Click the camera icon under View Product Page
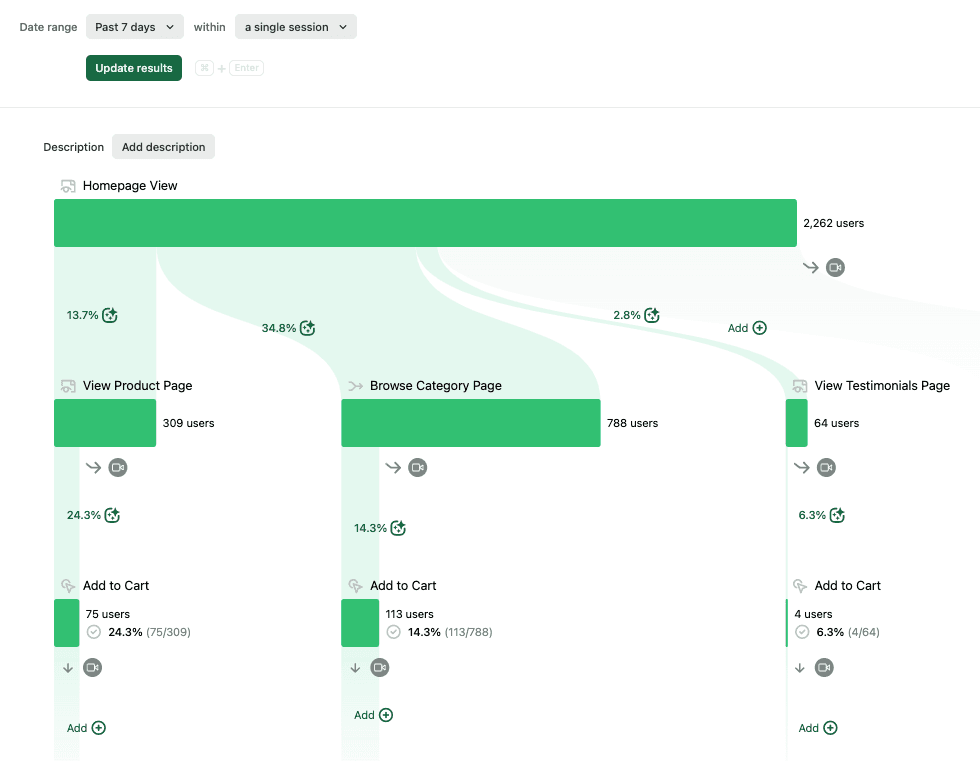Screen dimensions: 980x761 click(118, 467)
